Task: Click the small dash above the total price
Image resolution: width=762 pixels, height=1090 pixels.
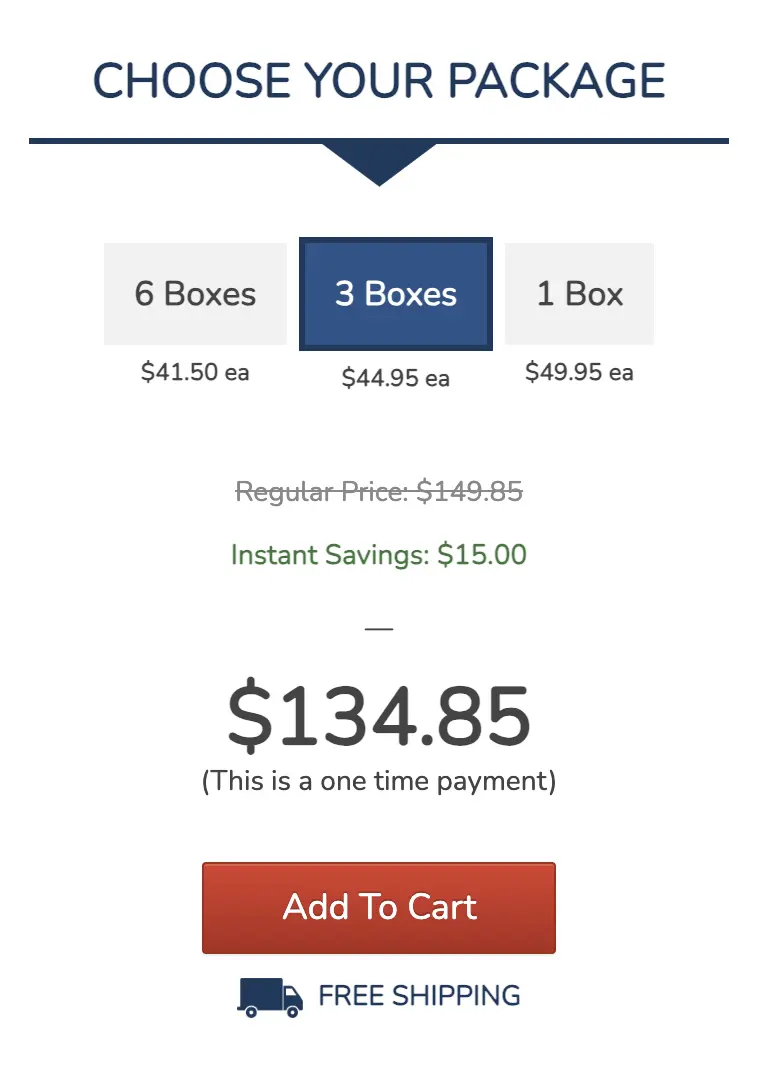Action: point(379,628)
